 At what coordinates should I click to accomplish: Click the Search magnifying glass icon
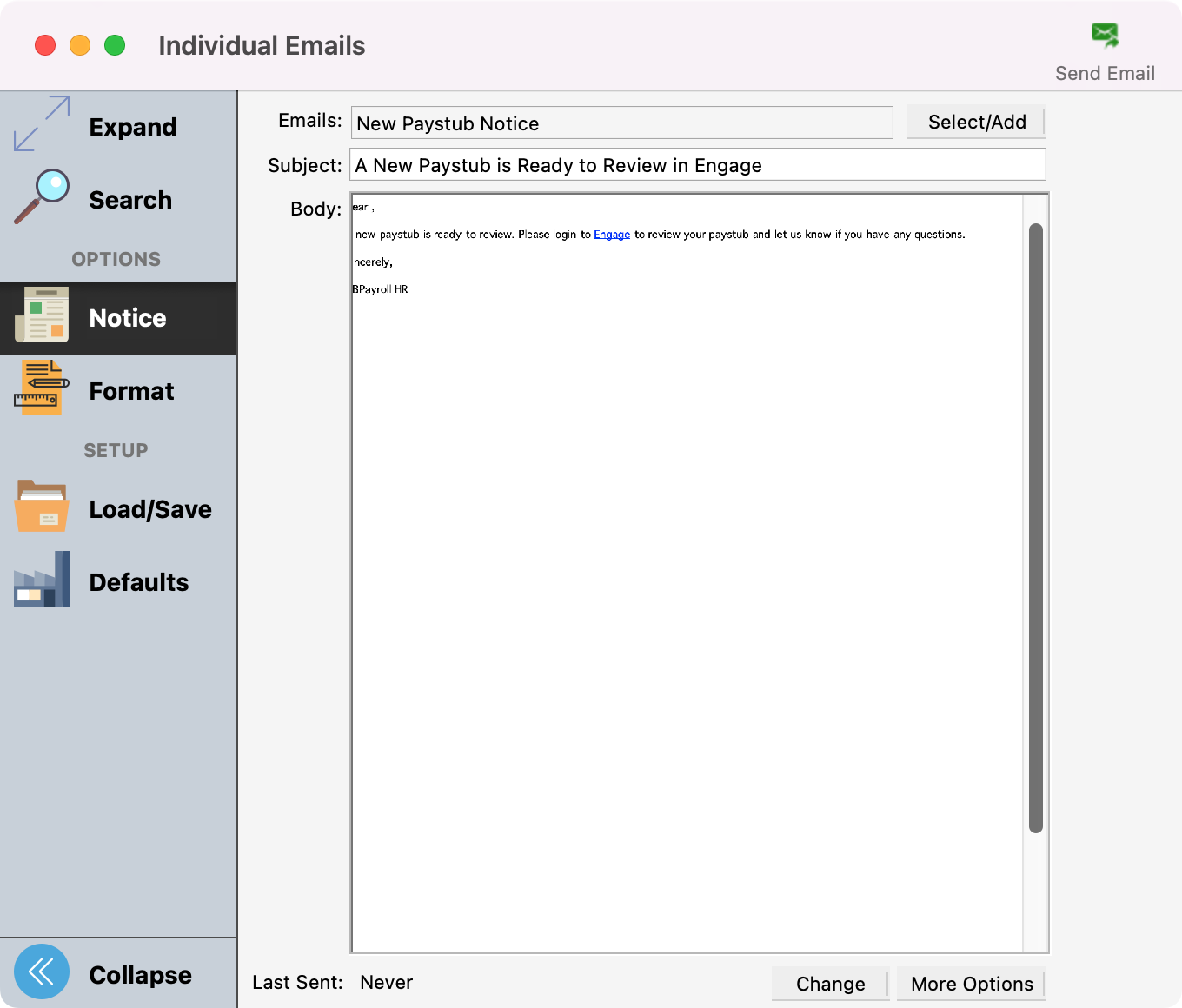pyautogui.click(x=42, y=197)
